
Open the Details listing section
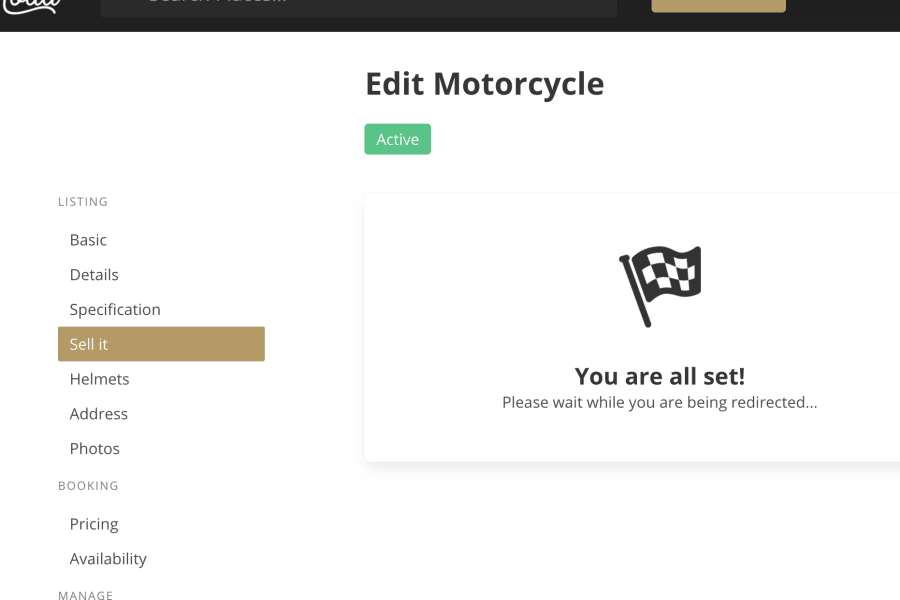[x=94, y=274]
